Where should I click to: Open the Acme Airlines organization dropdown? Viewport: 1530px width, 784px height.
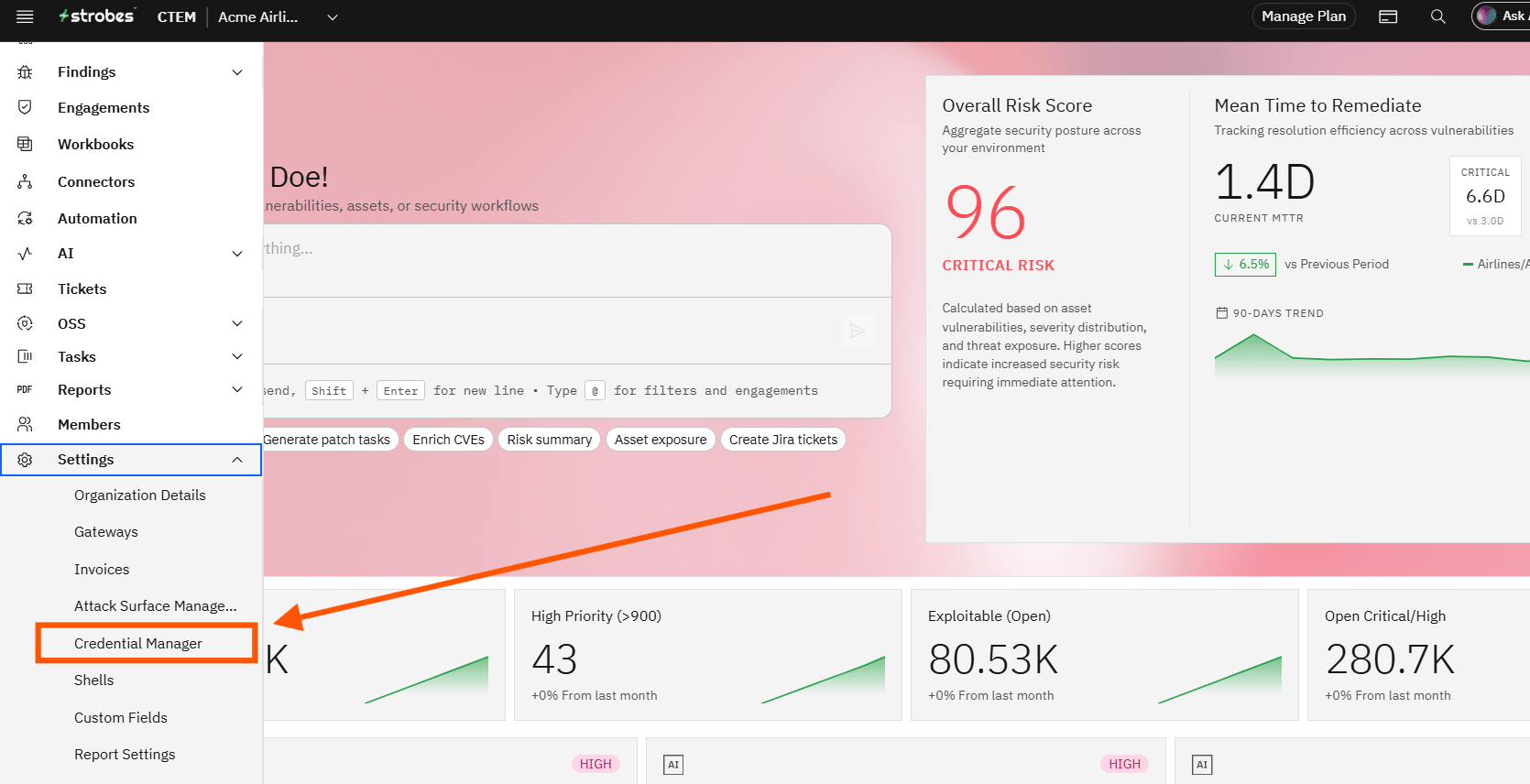click(x=278, y=16)
